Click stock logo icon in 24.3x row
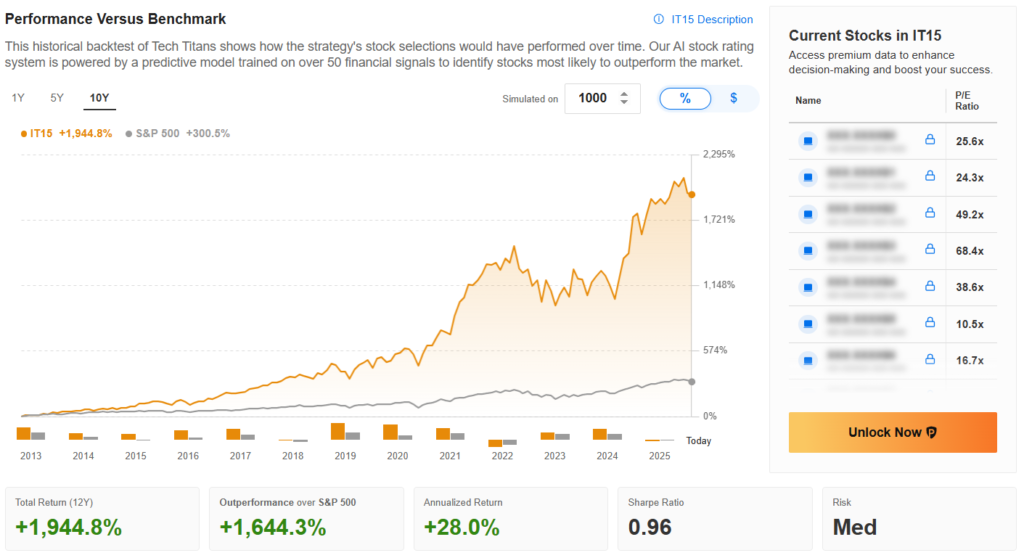This screenshot has width=1024, height=558. pos(808,178)
